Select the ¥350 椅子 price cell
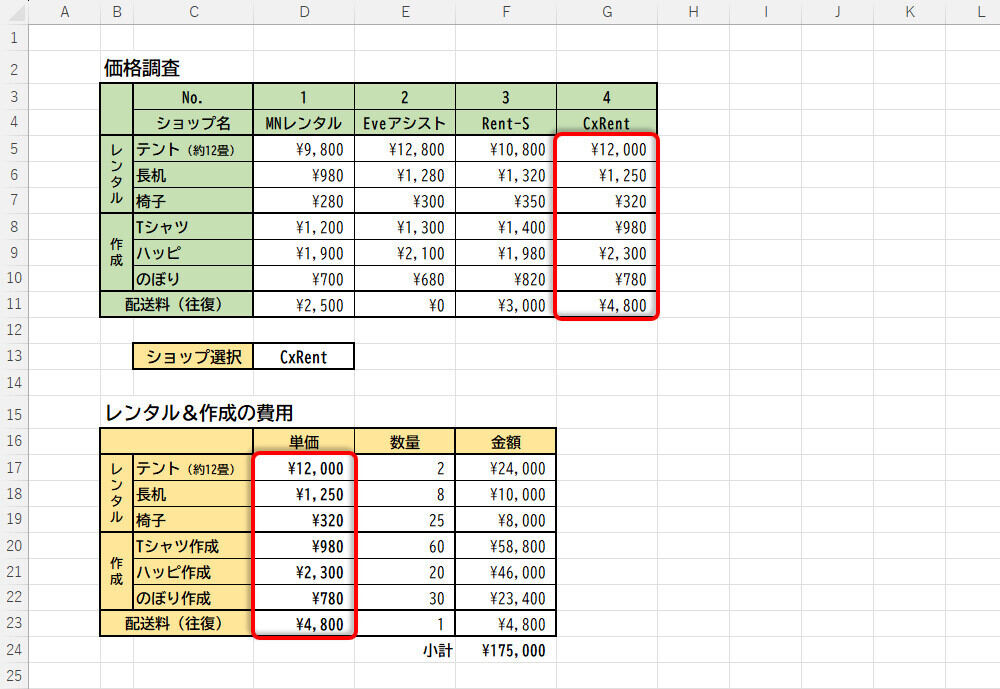The width and height of the screenshot is (1000, 689). [506, 201]
